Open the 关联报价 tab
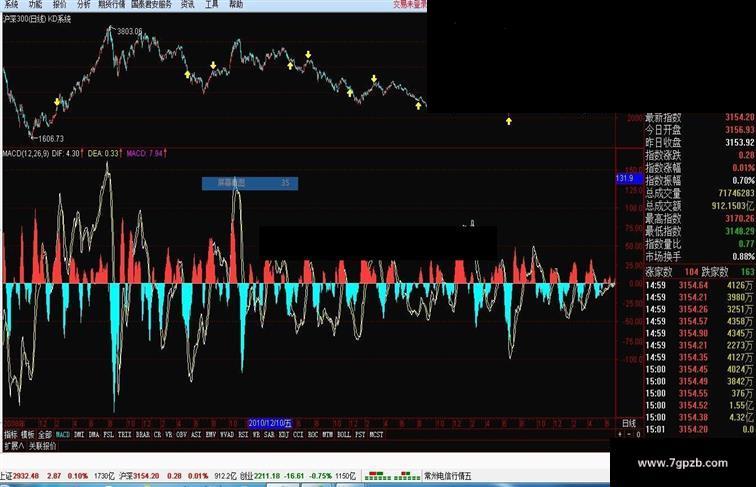 tap(42, 446)
